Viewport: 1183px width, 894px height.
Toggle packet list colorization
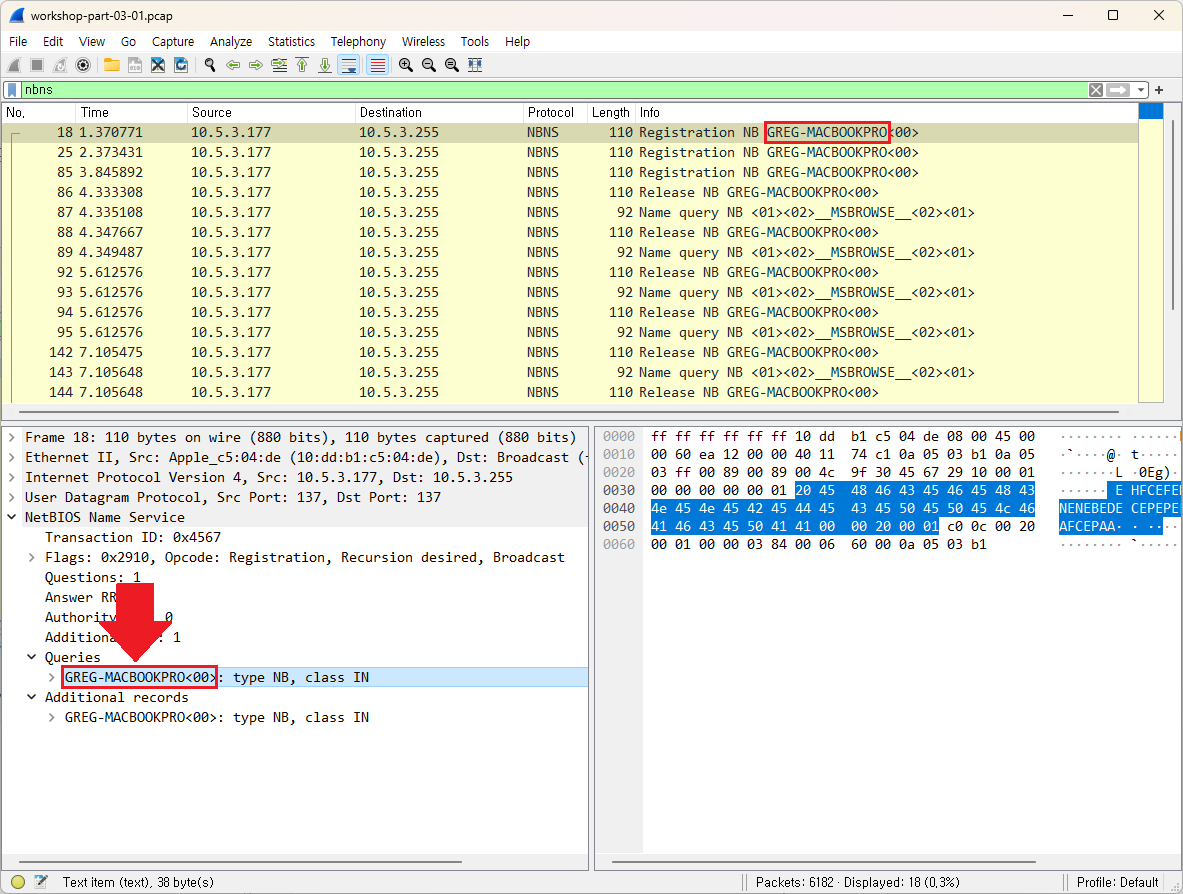pos(378,65)
